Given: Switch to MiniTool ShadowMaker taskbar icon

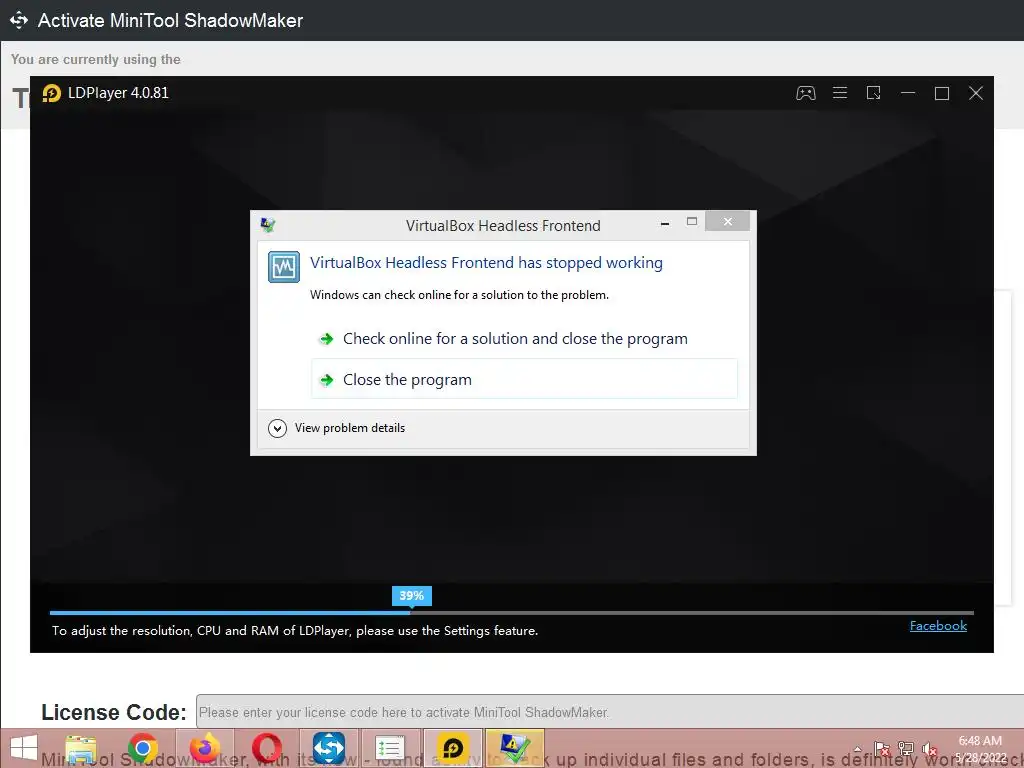Looking at the screenshot, I should 328,748.
